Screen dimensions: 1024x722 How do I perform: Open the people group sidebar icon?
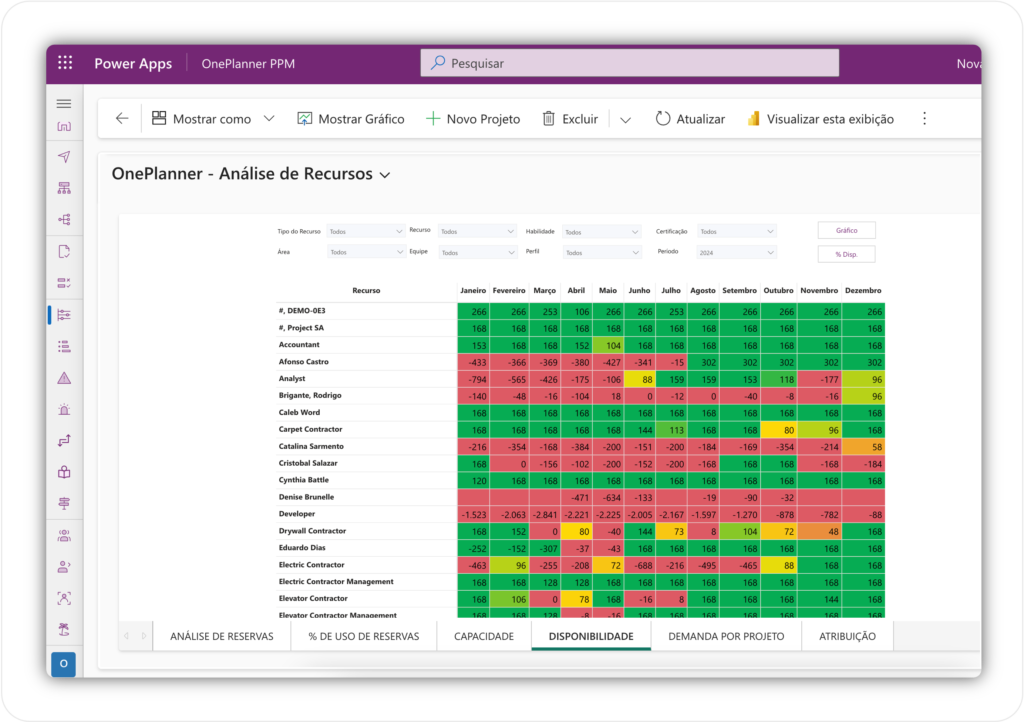pyautogui.click(x=64, y=535)
